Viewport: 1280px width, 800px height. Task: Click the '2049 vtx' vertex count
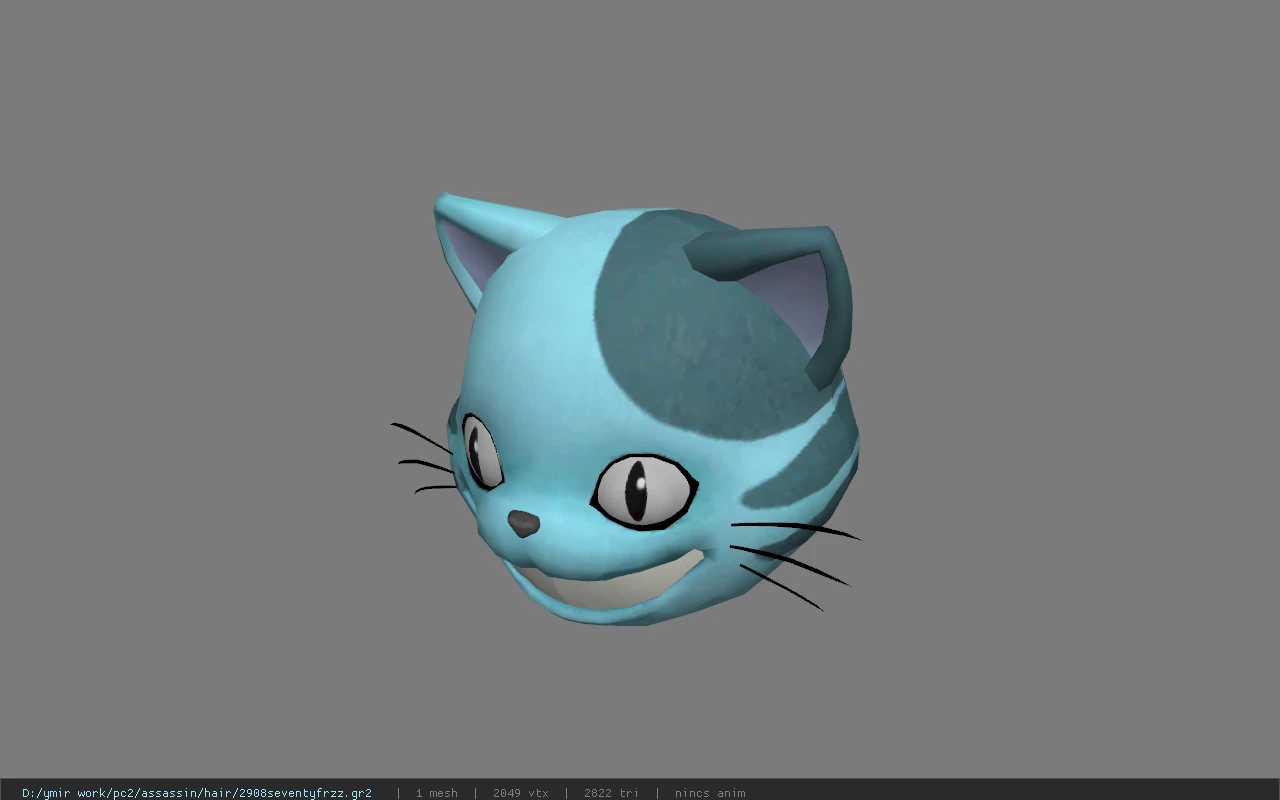[521, 793]
